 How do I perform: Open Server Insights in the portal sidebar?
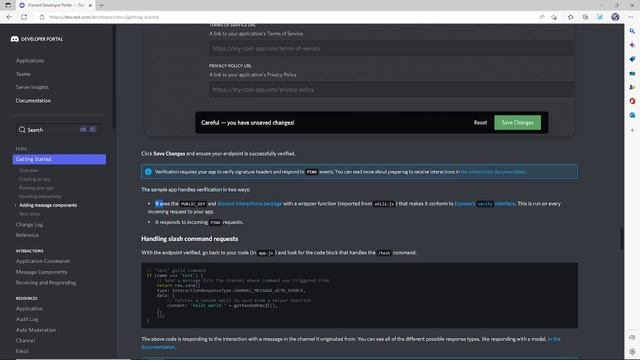[32, 87]
